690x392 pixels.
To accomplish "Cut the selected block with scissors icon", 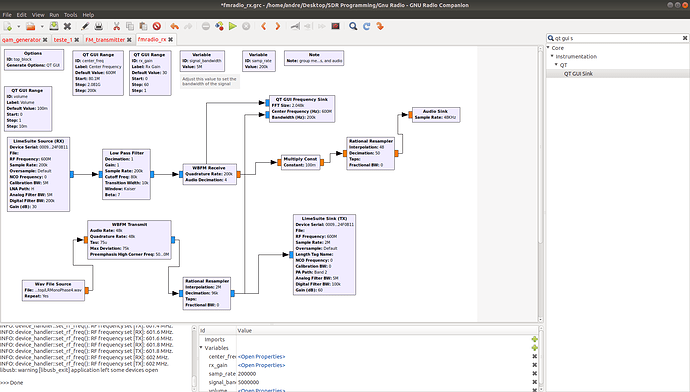I will pos(117,26).
